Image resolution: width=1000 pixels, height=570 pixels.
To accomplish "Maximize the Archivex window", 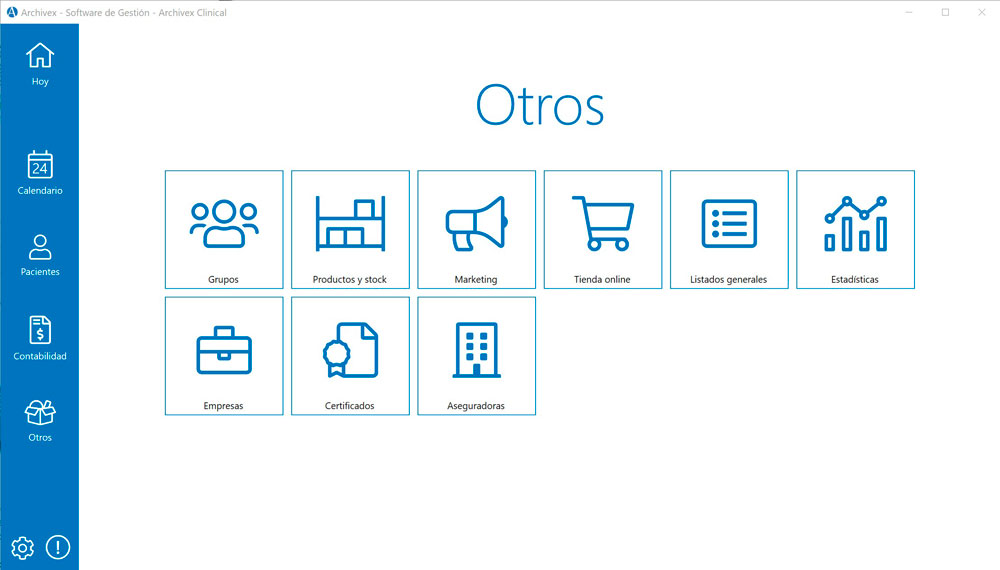I will [x=945, y=12].
